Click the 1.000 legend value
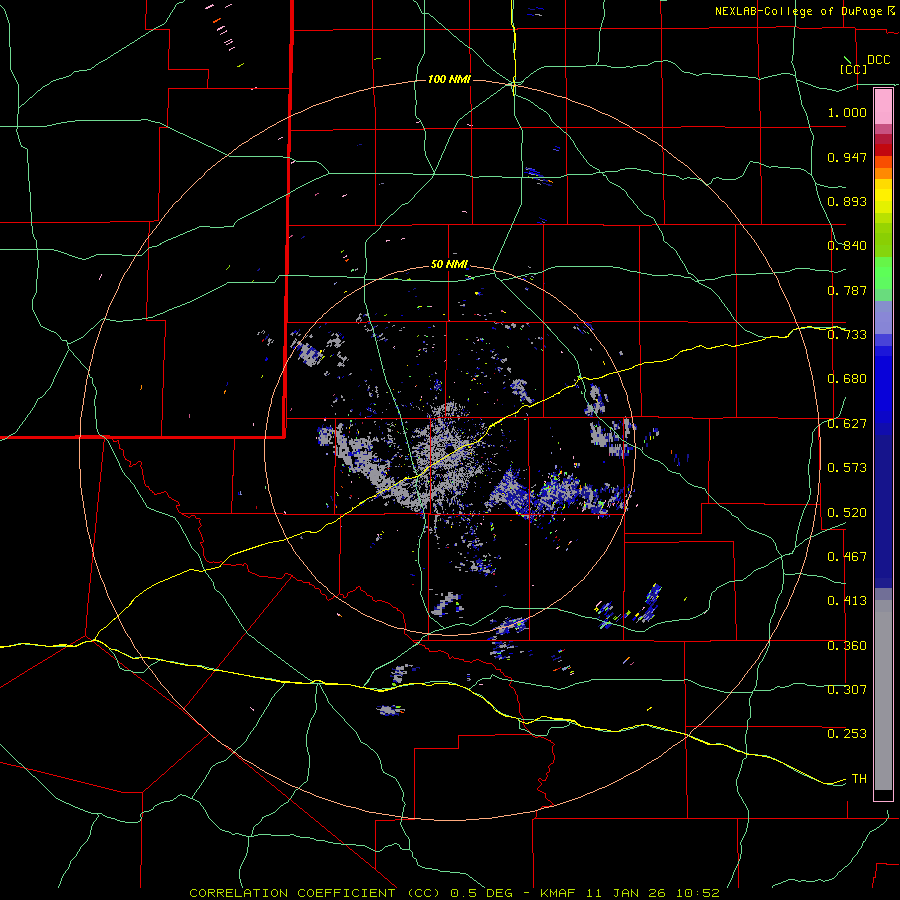This screenshot has height=900, width=900. 847,112
